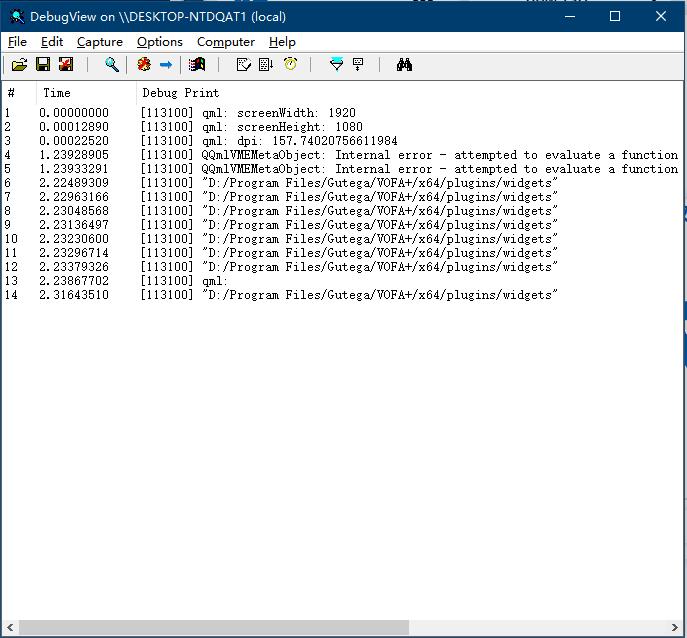Click the horizontal scrollbar right arrow
This screenshot has height=638, width=687.
pyautogui.click(x=674, y=627)
